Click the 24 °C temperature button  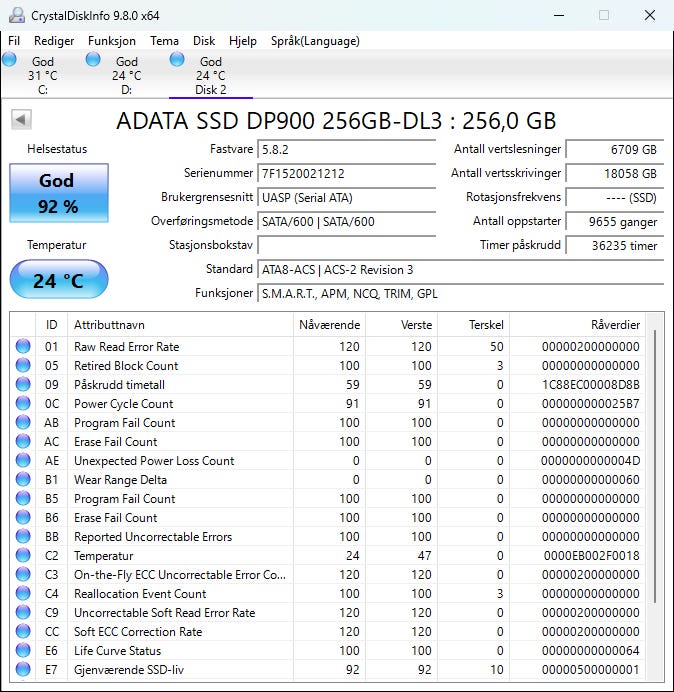coord(58,281)
